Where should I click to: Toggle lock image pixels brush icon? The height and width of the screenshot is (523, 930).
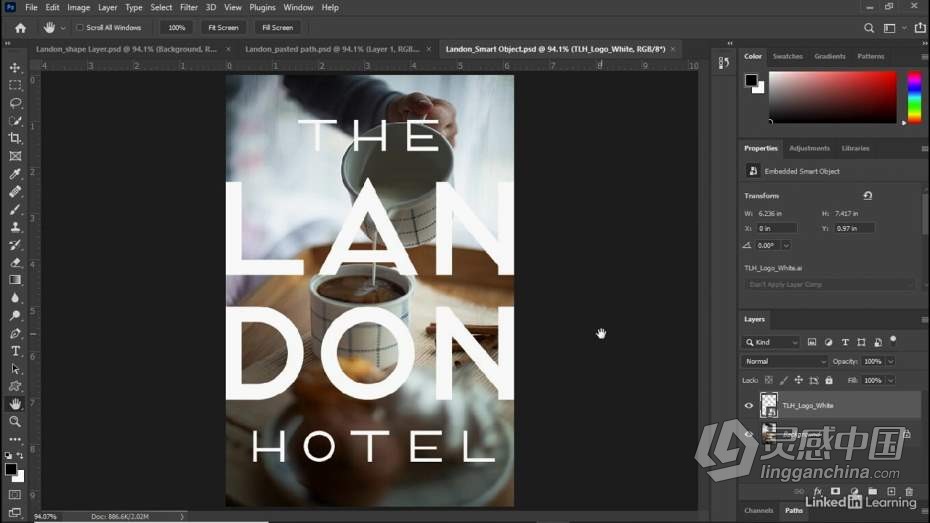(784, 380)
